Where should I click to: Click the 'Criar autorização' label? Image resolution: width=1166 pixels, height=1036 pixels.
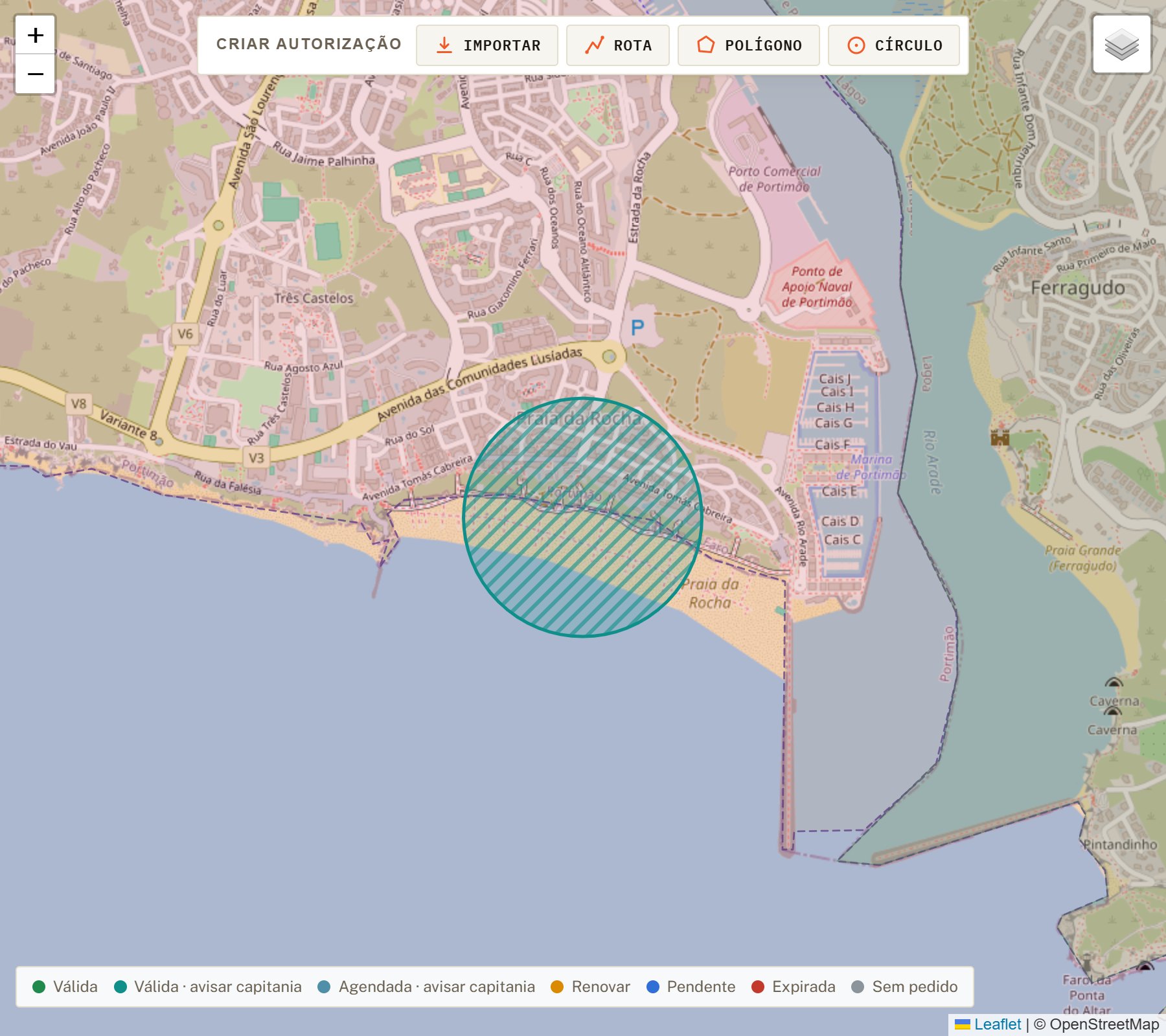tap(309, 44)
